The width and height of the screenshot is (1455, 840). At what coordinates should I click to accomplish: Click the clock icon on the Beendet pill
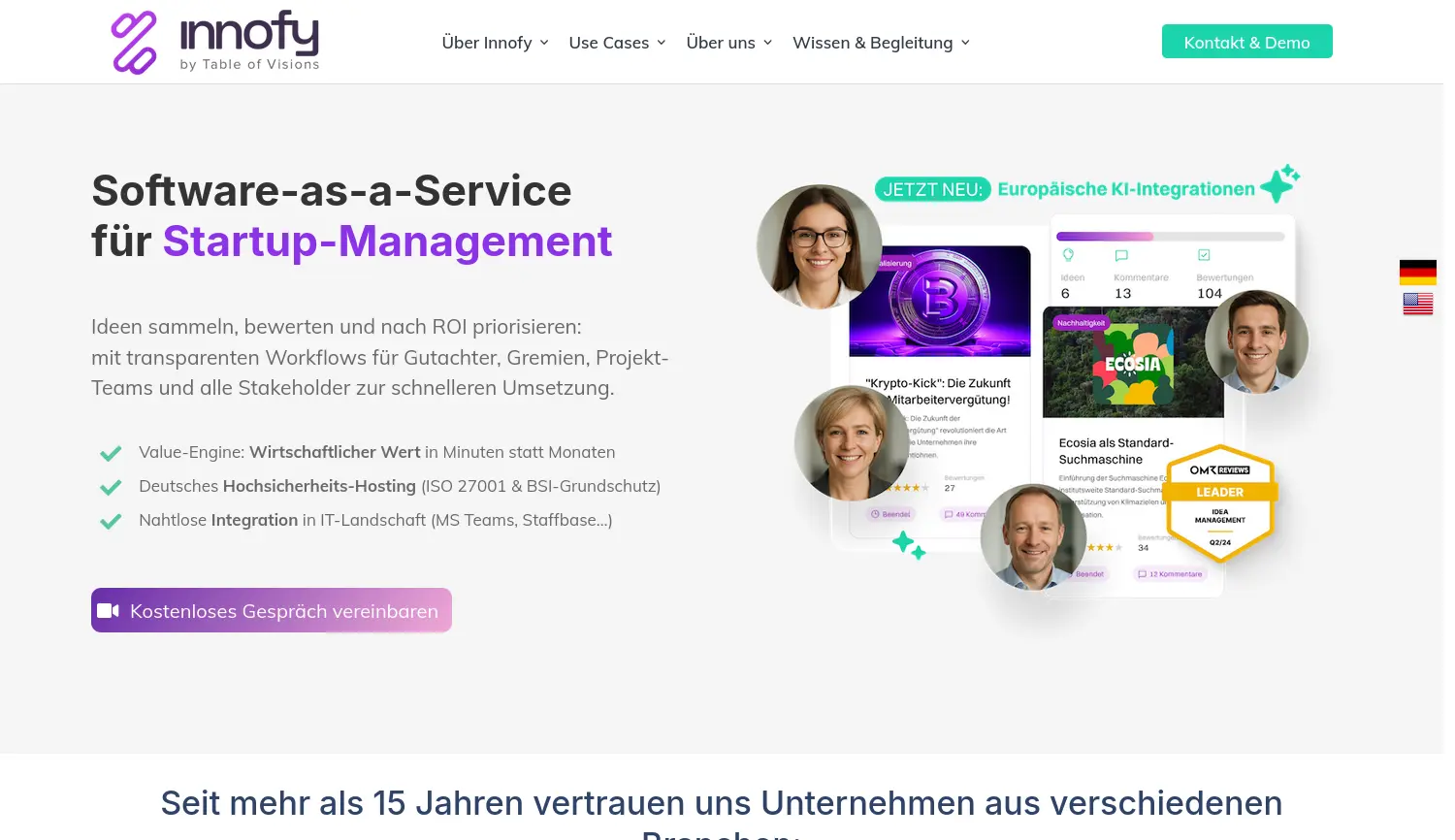click(x=874, y=513)
